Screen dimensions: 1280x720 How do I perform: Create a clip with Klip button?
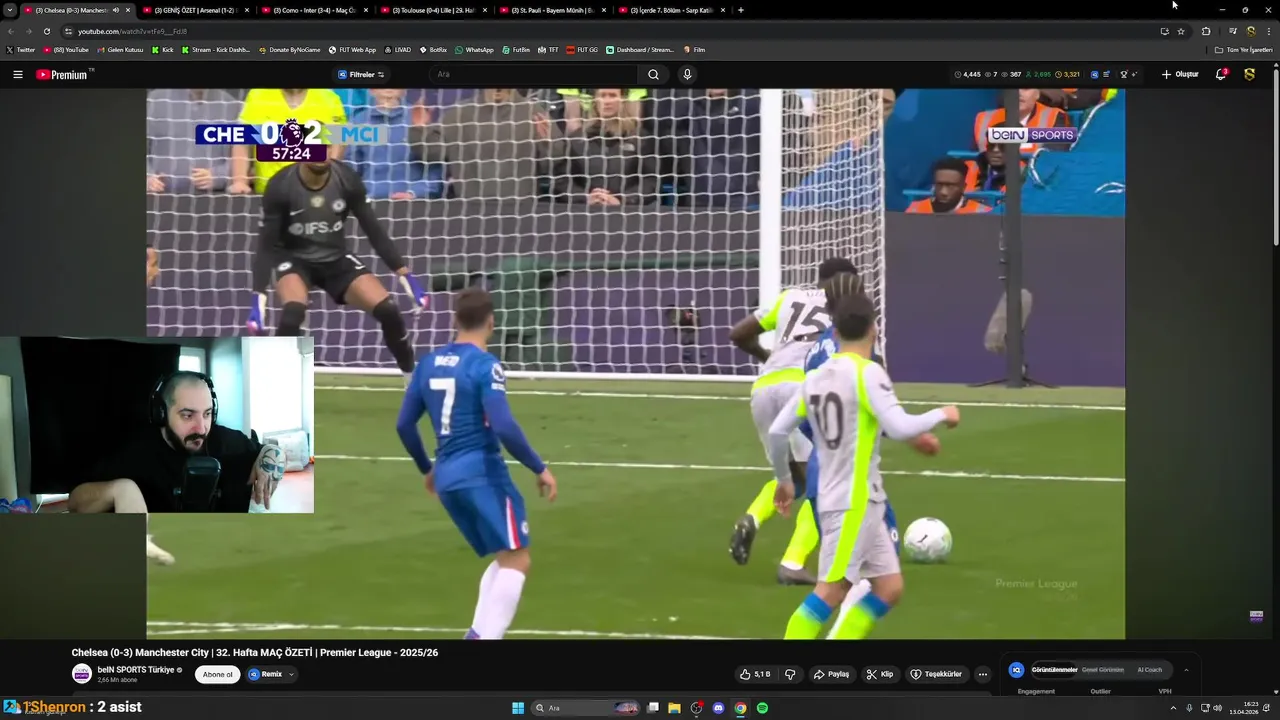point(880,674)
